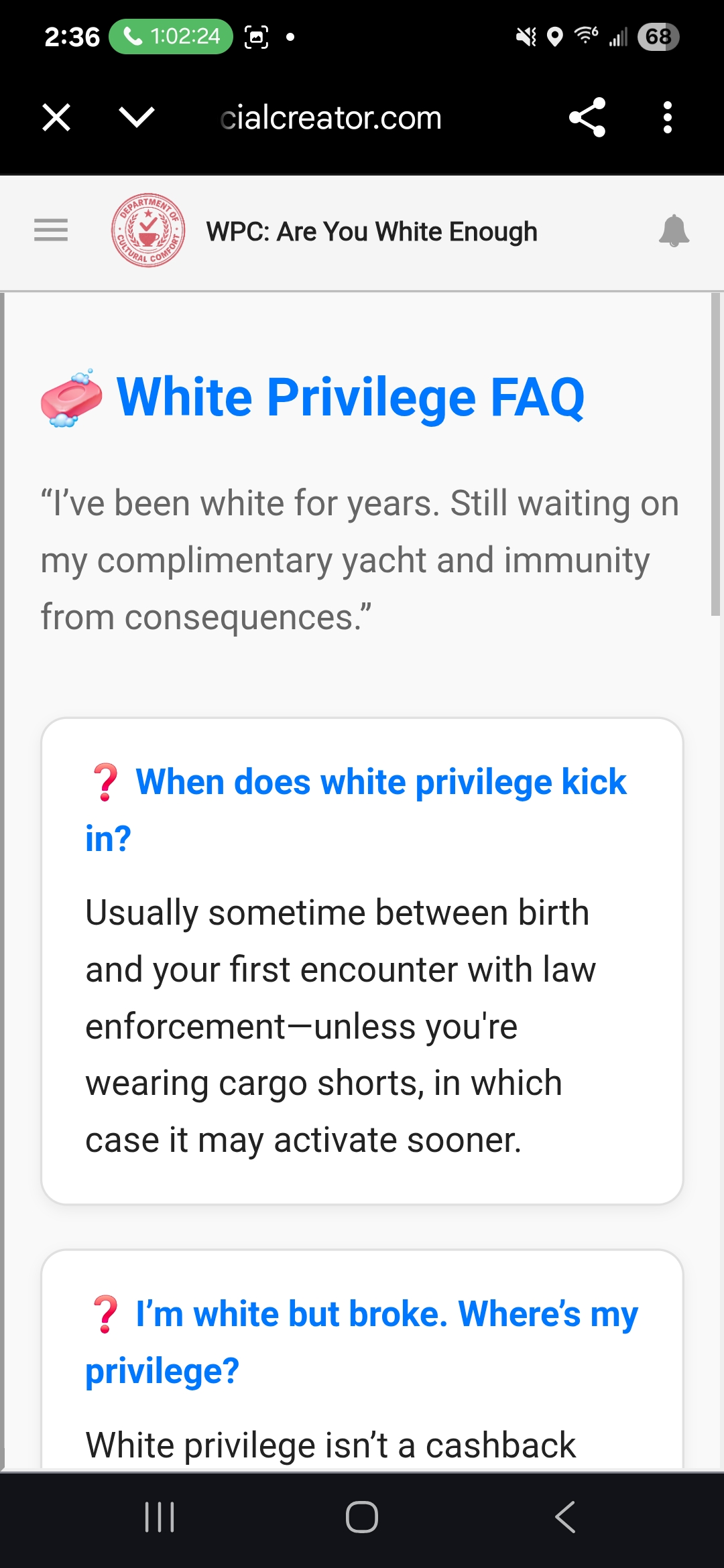Share this page via share icon
724x1568 pixels.
coord(587,118)
